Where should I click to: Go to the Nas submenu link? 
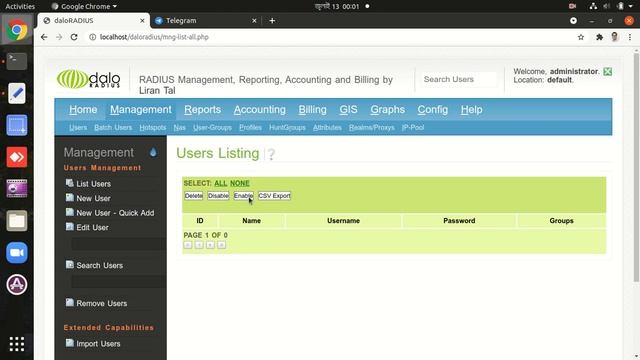pos(180,127)
